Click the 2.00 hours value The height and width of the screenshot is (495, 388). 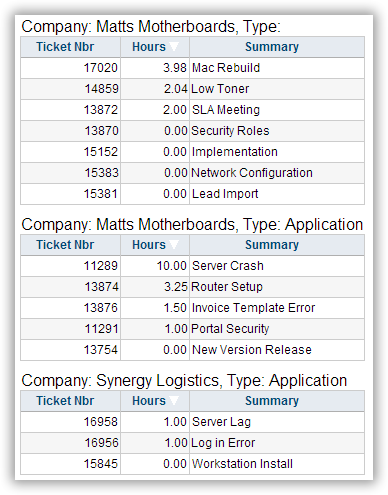tap(175, 110)
